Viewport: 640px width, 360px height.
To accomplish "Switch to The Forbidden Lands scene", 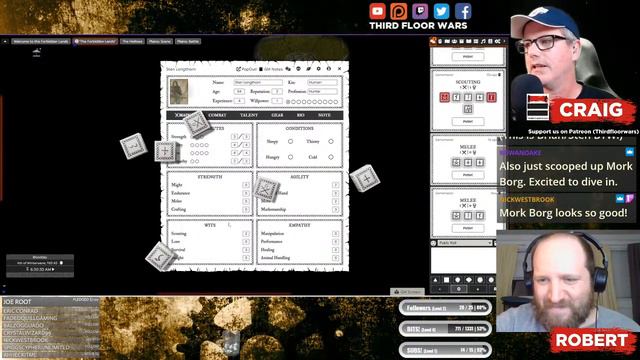I will pyautogui.click(x=96, y=41).
